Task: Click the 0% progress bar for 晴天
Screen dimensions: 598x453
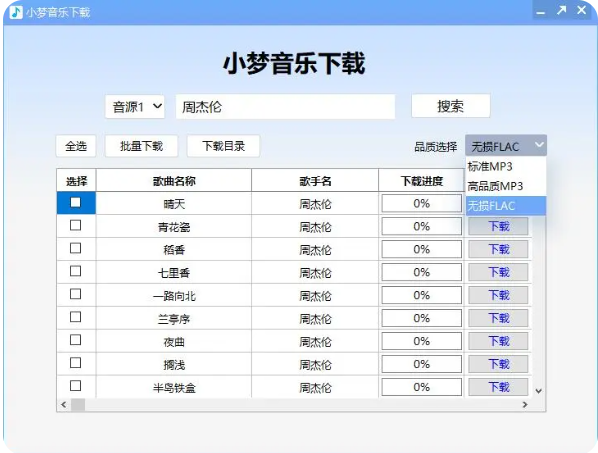Action: point(421,203)
